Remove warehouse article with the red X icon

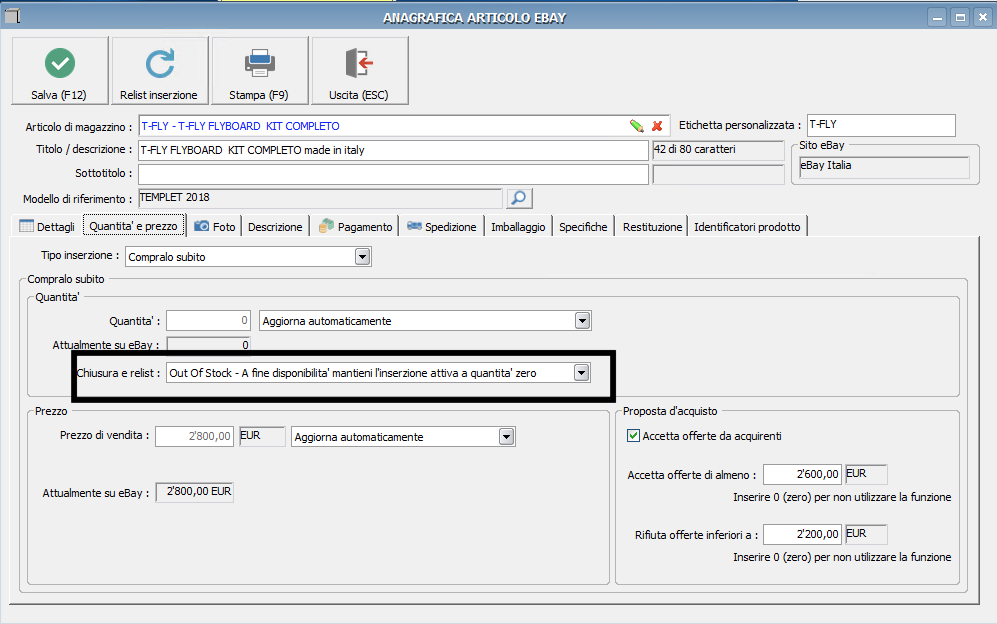(x=657, y=126)
